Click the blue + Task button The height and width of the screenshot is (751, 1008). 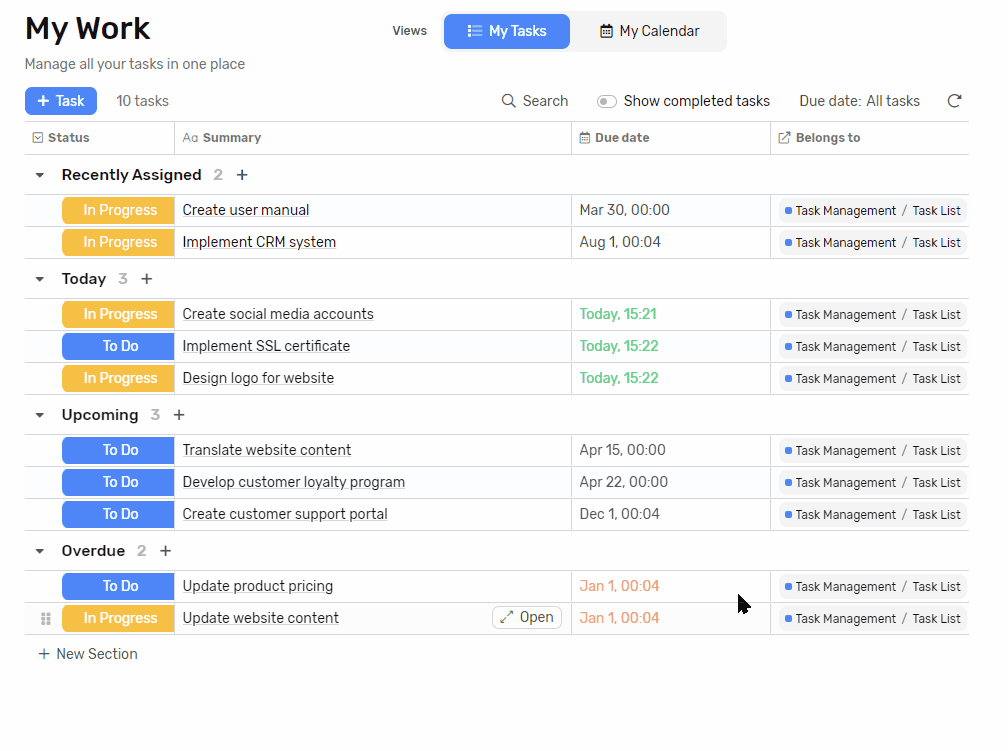tap(61, 101)
